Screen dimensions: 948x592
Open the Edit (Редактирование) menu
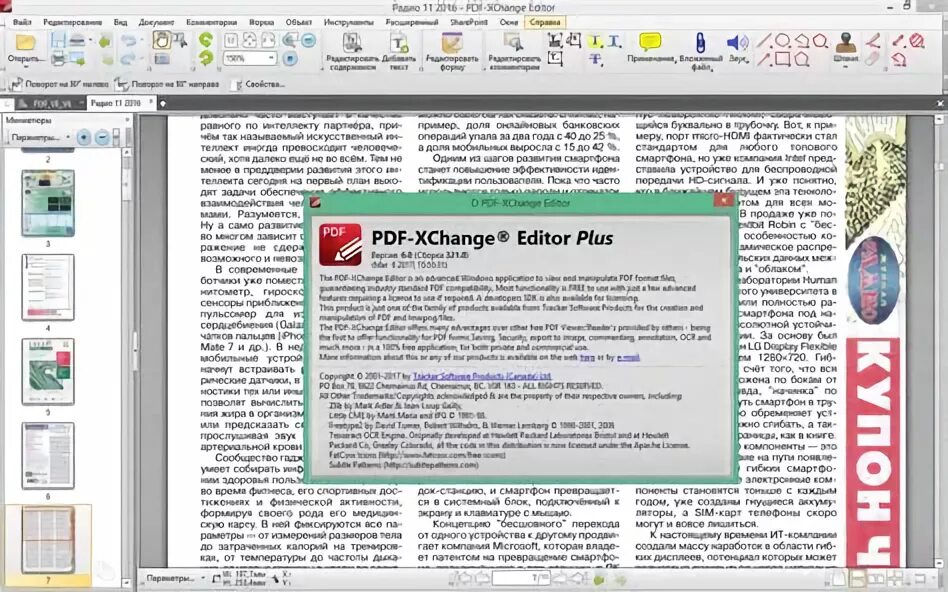[73, 22]
